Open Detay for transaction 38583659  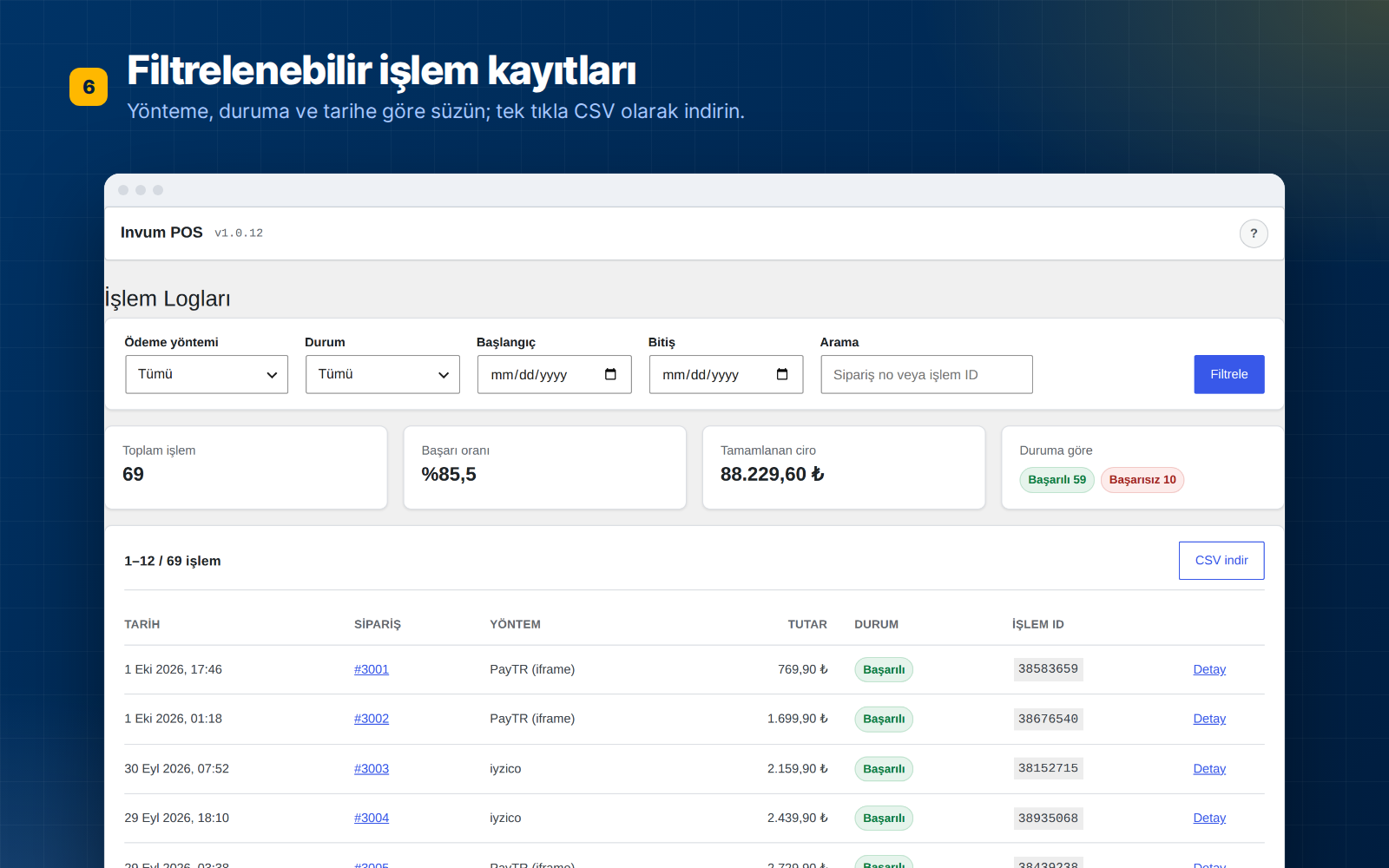[1209, 669]
